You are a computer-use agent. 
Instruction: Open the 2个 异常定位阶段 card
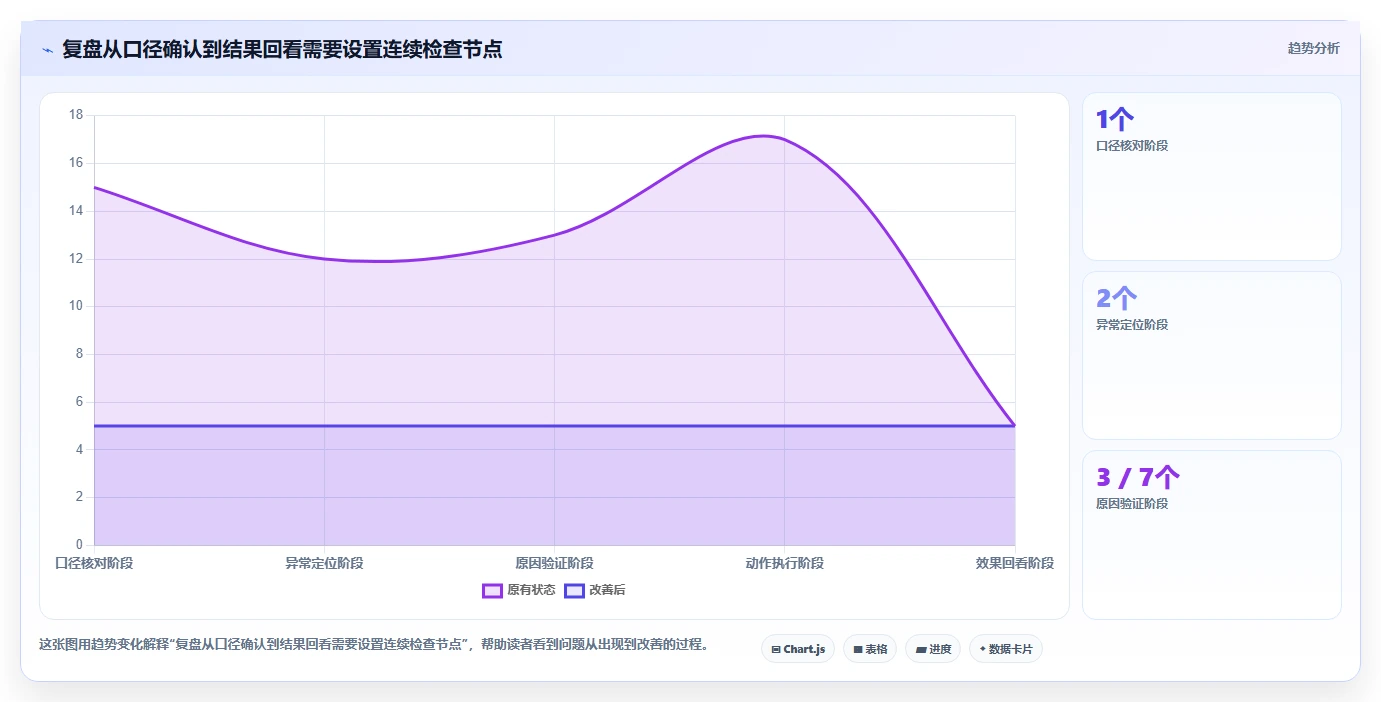1212,355
